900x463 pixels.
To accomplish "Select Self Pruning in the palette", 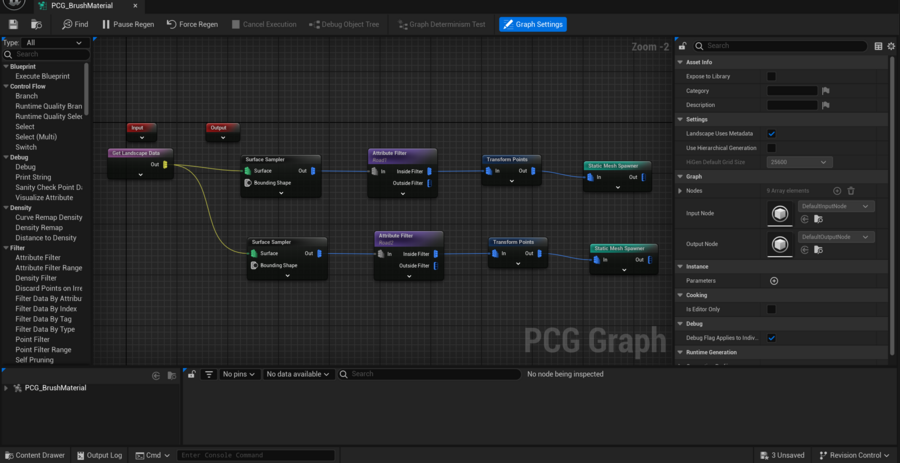I will [34, 360].
